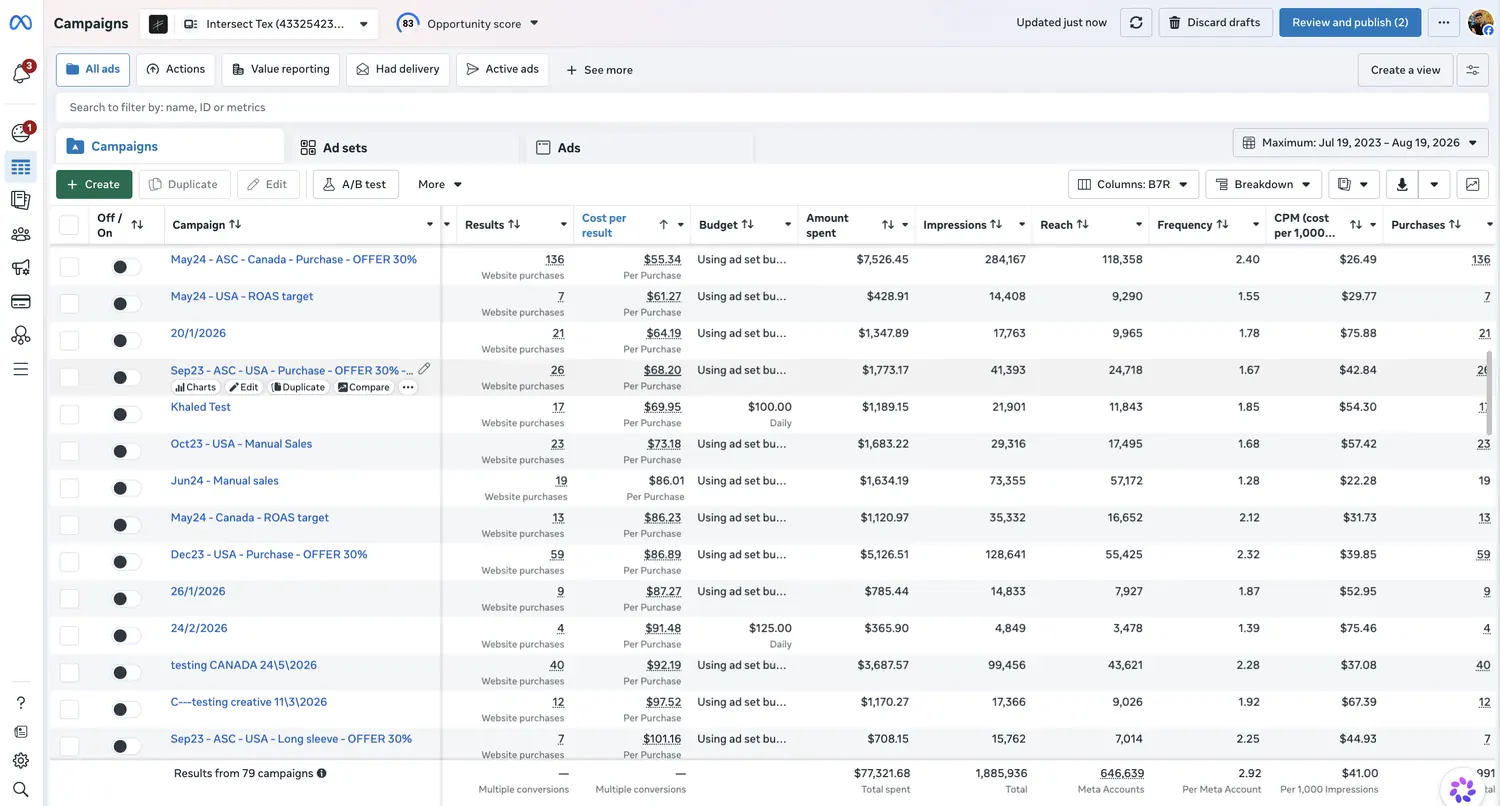Expand the Breakdown dropdown
Image resolution: width=1500 pixels, height=806 pixels.
click(x=1264, y=184)
